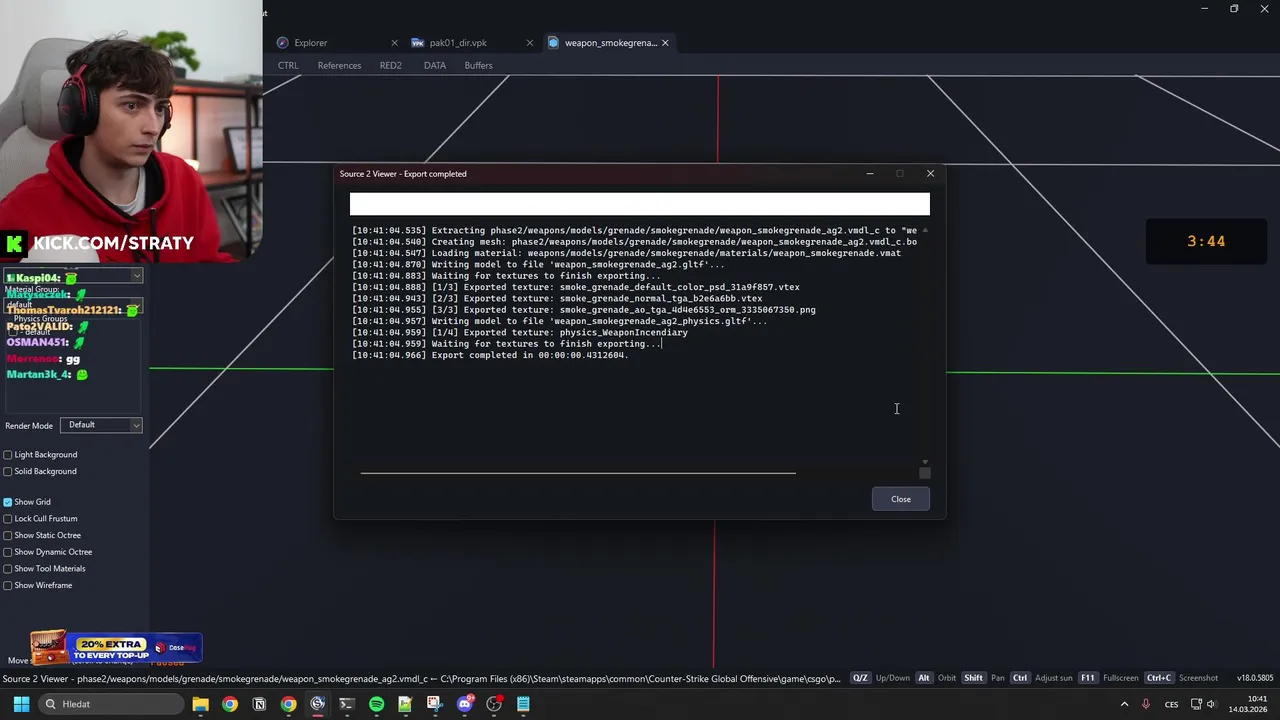Enable Show Dynamic Octree checkbox
This screenshot has height=720, width=1280.
pos(8,552)
